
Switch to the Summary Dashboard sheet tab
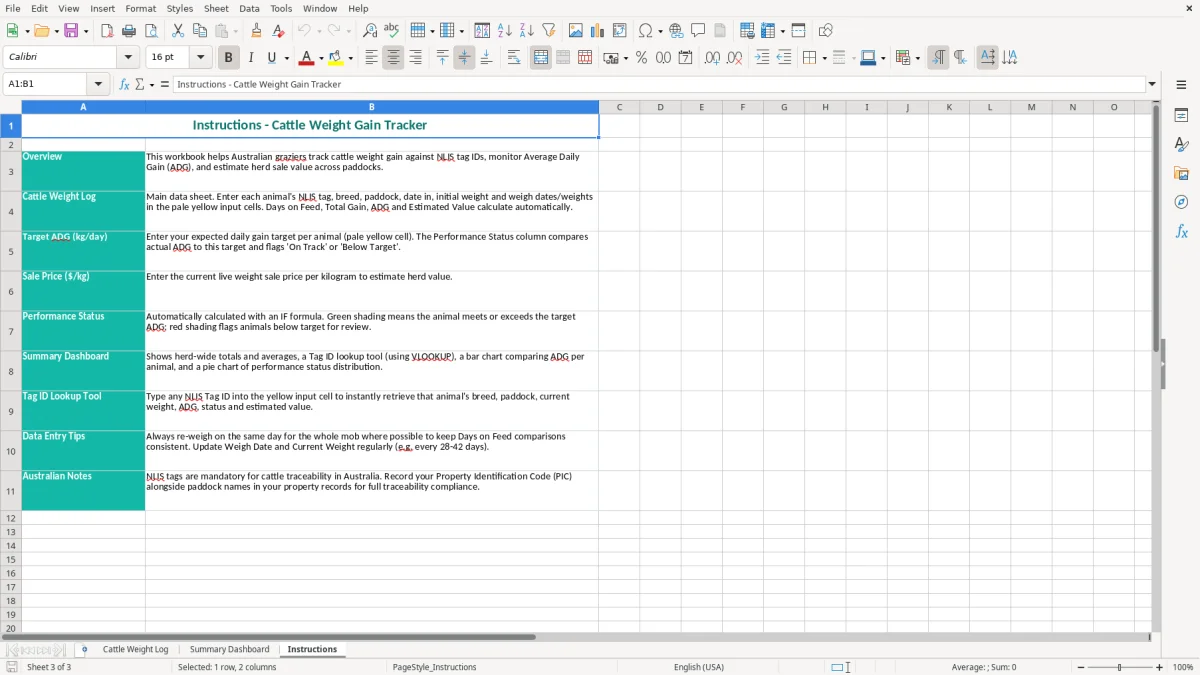click(229, 649)
